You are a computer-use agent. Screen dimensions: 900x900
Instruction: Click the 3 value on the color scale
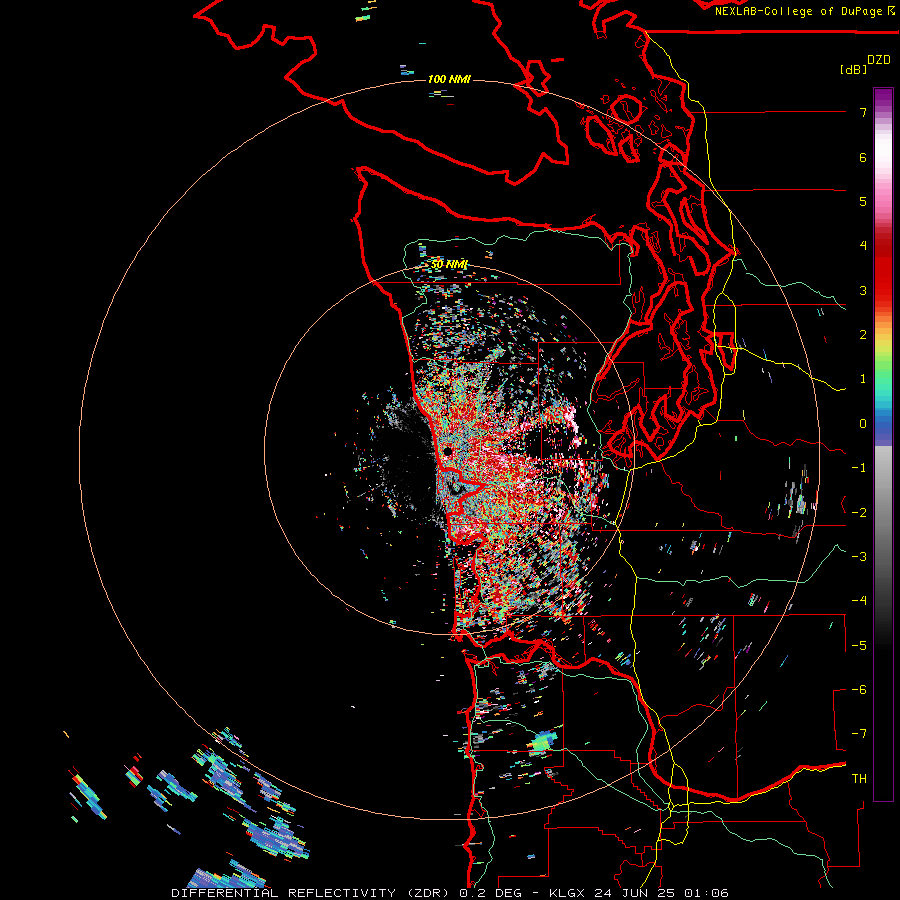point(863,290)
